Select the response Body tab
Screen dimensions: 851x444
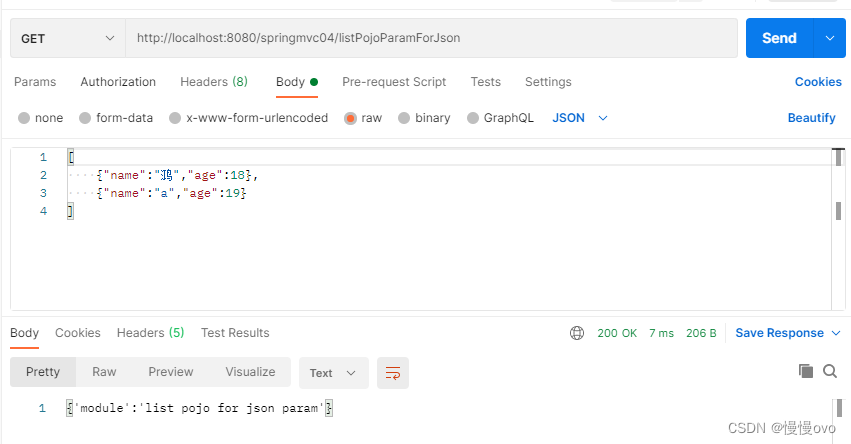coord(24,333)
